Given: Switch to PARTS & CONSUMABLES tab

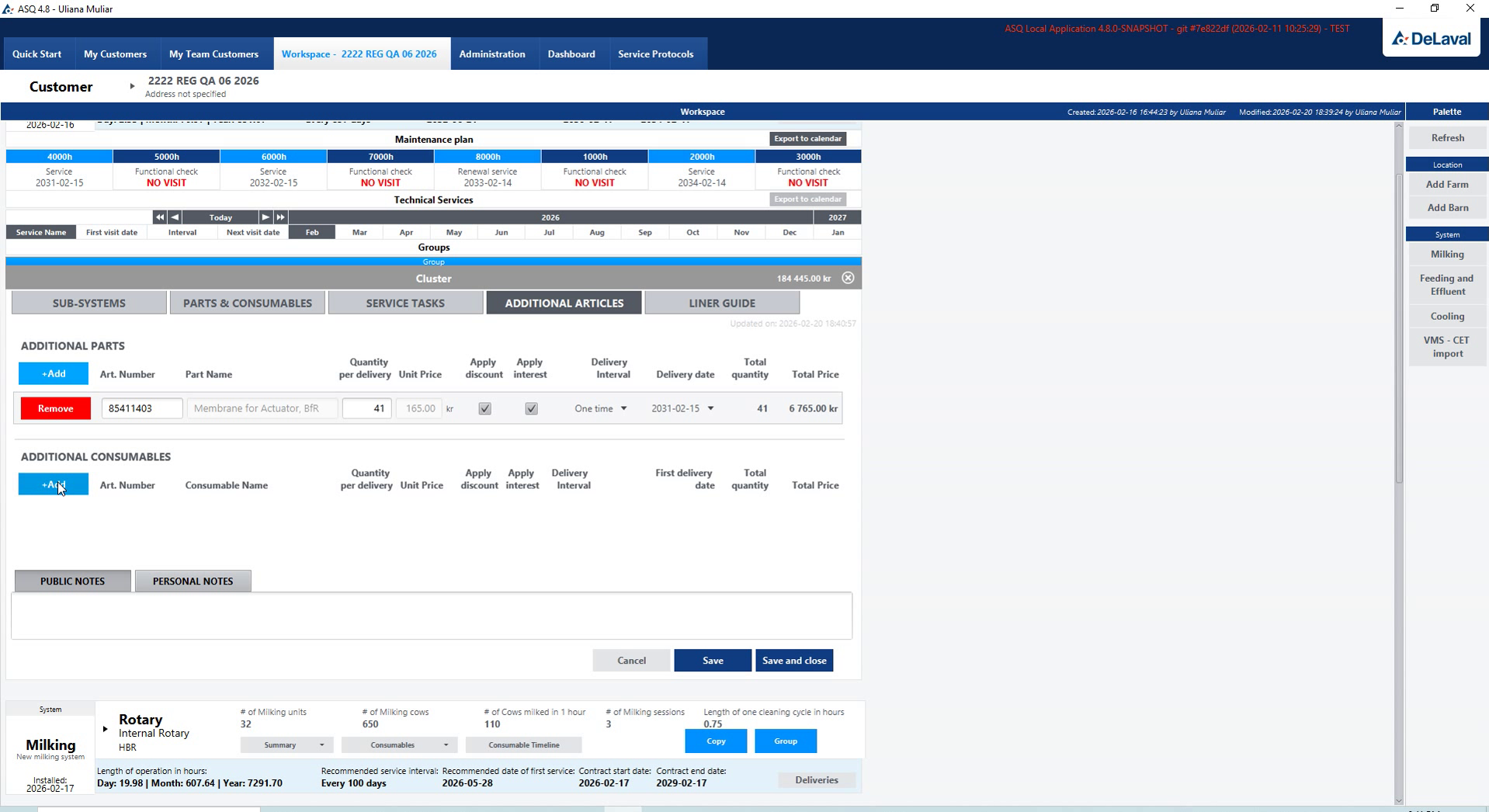Looking at the screenshot, I should click(248, 303).
